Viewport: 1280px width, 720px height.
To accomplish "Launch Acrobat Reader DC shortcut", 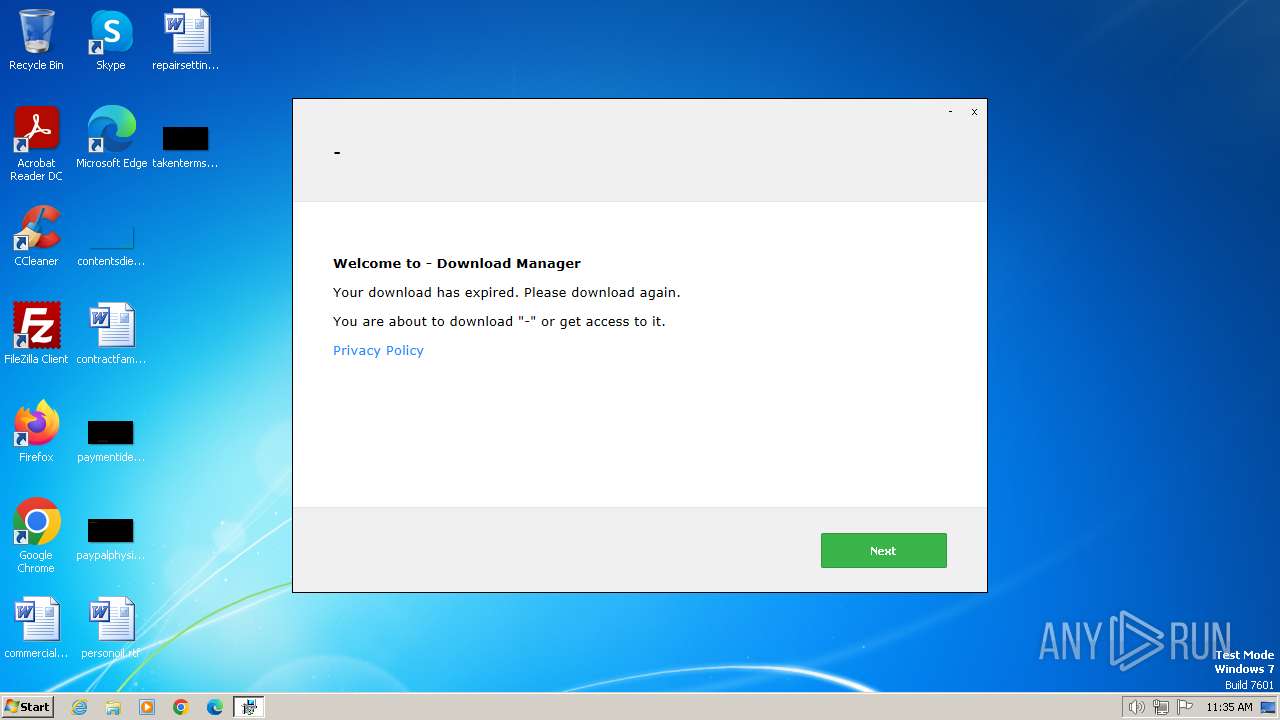I will point(36,144).
